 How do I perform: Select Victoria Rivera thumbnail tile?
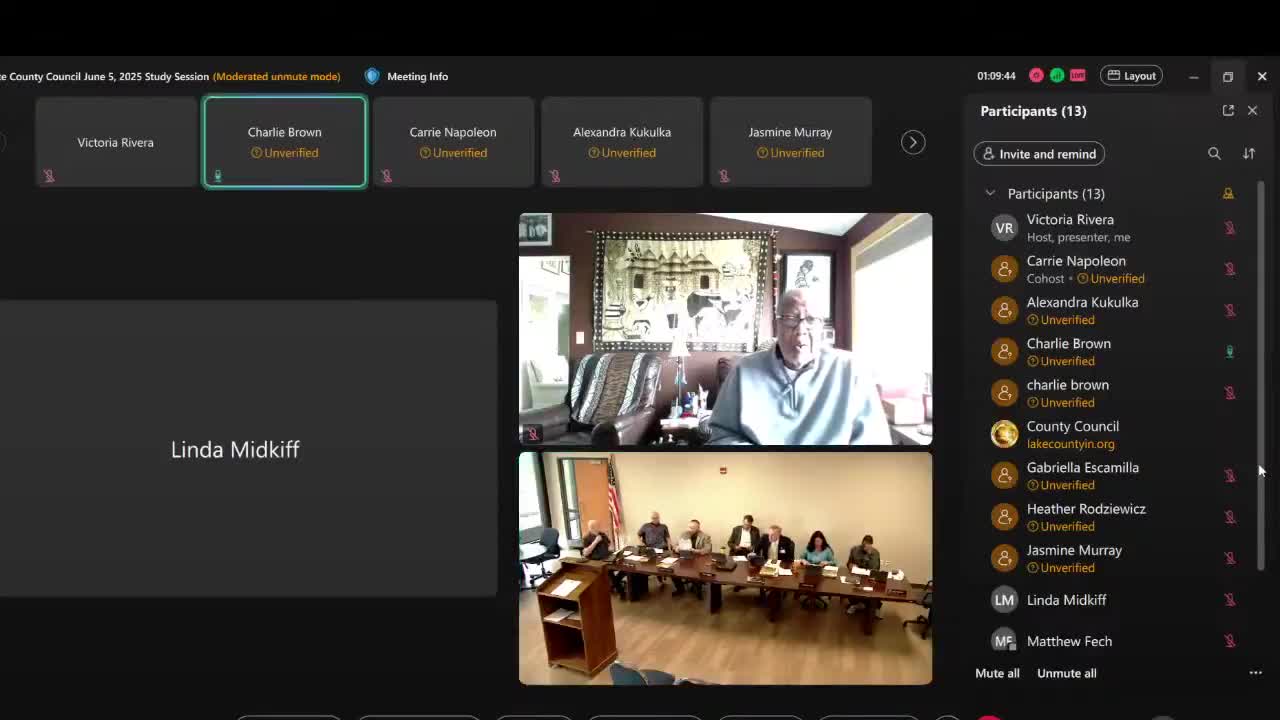[x=116, y=142]
